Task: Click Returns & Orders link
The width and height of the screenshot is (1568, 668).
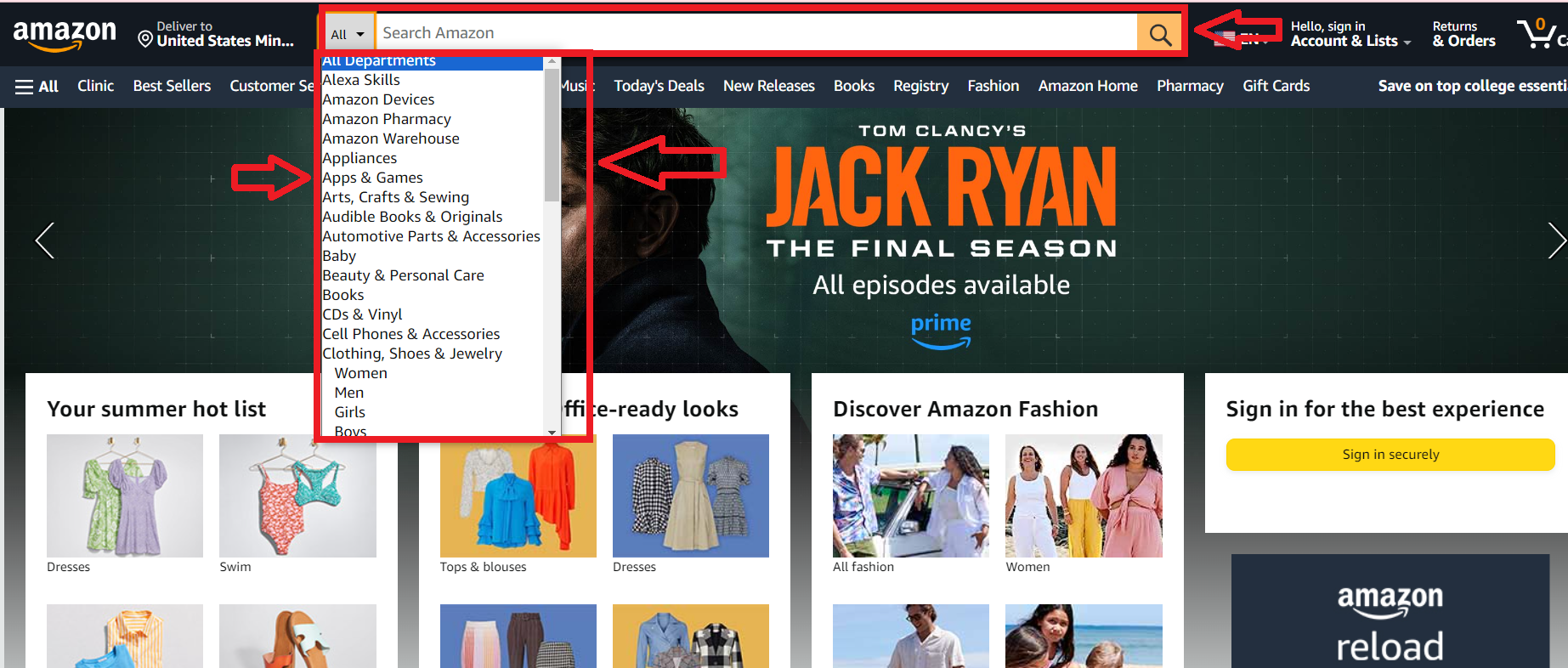Action: (x=1463, y=34)
